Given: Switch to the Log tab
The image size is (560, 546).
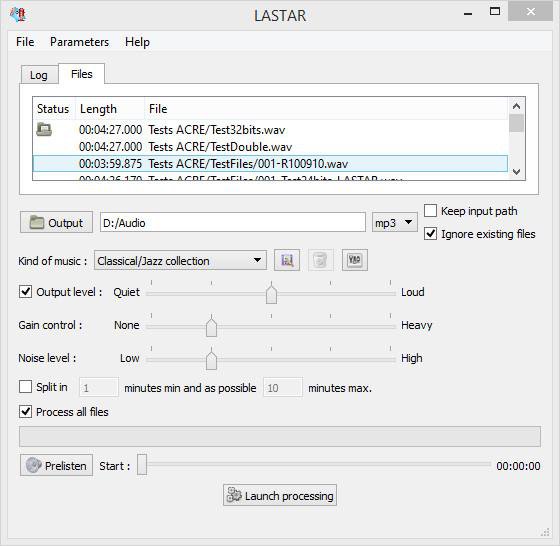Looking at the screenshot, I should click(39, 75).
